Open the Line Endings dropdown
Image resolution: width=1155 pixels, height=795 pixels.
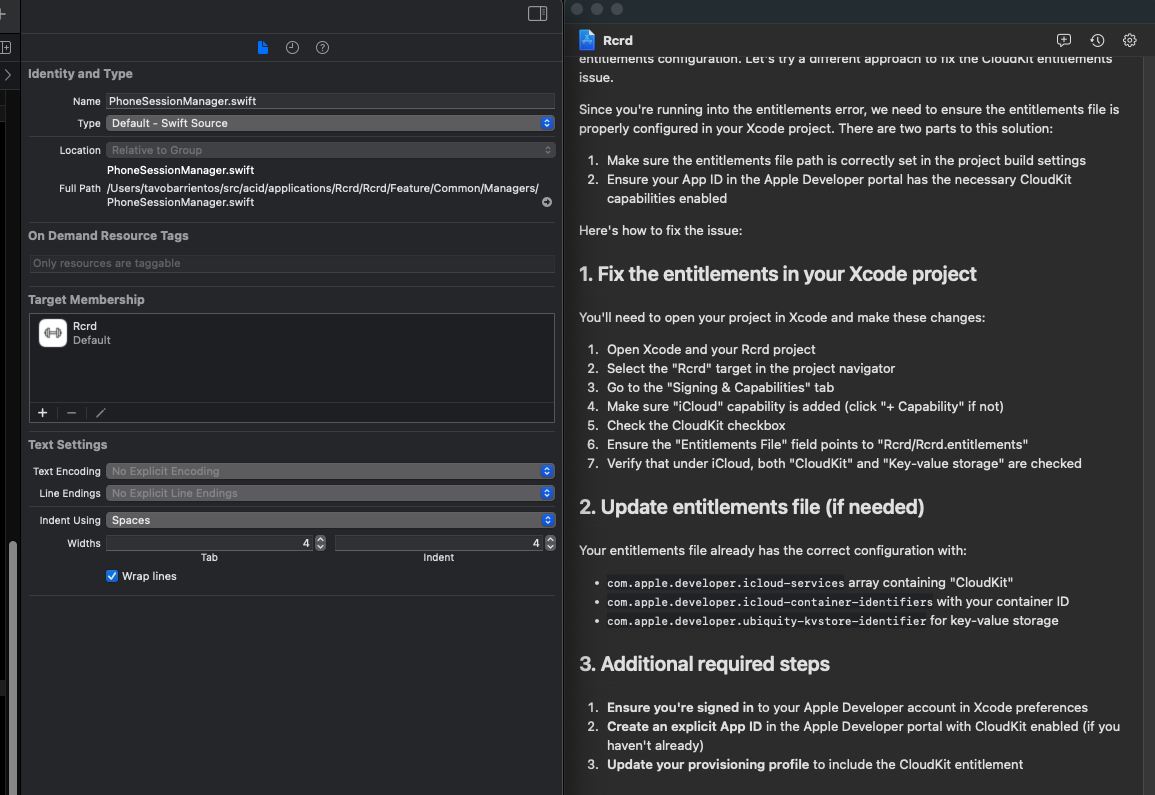330,493
